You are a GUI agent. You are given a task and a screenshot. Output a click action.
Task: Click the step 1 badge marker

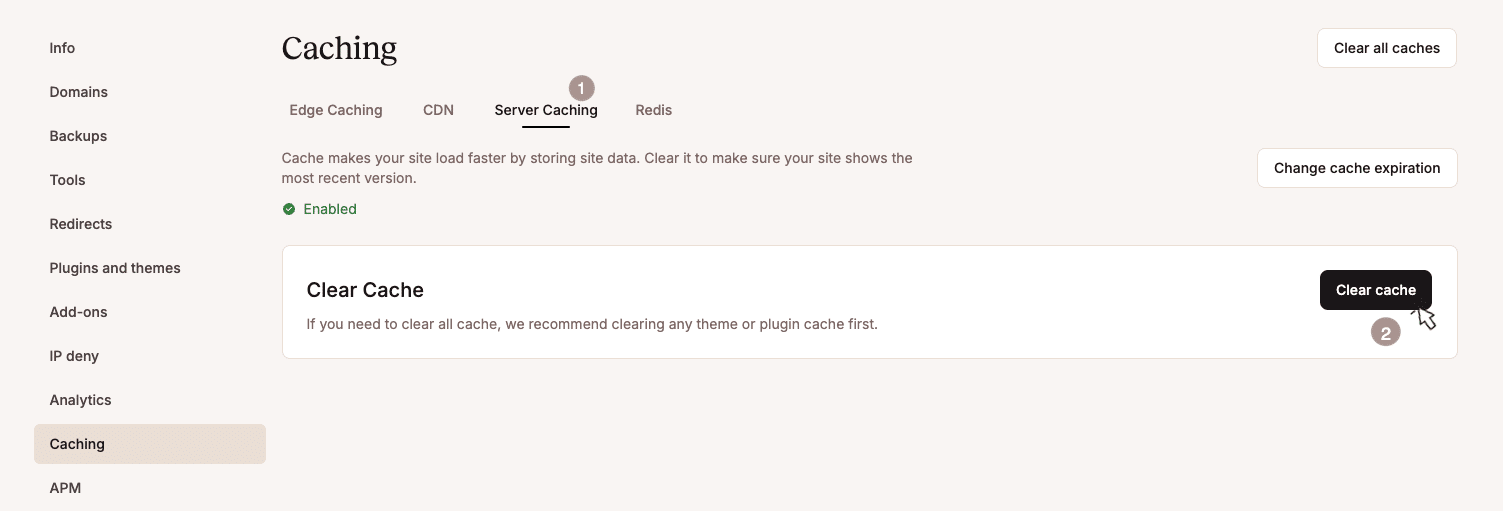[x=581, y=88]
